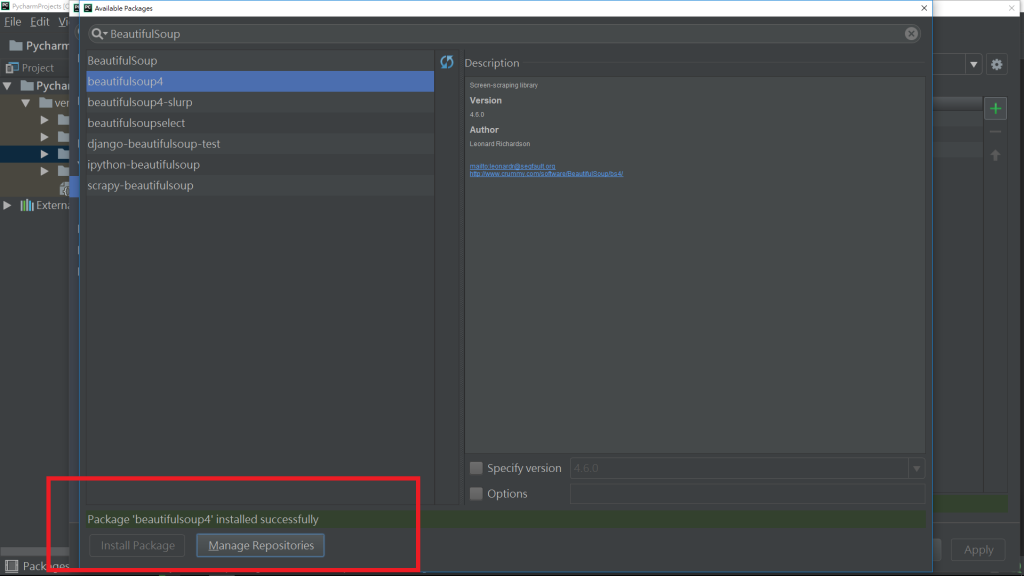1024x576 pixels.
Task: Click the Project tool window icon
Action: [12, 67]
